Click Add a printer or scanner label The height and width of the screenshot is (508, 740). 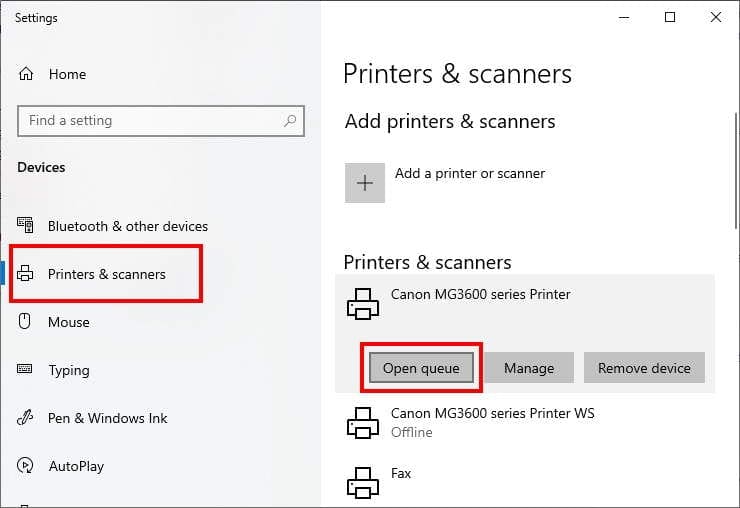[x=470, y=174]
